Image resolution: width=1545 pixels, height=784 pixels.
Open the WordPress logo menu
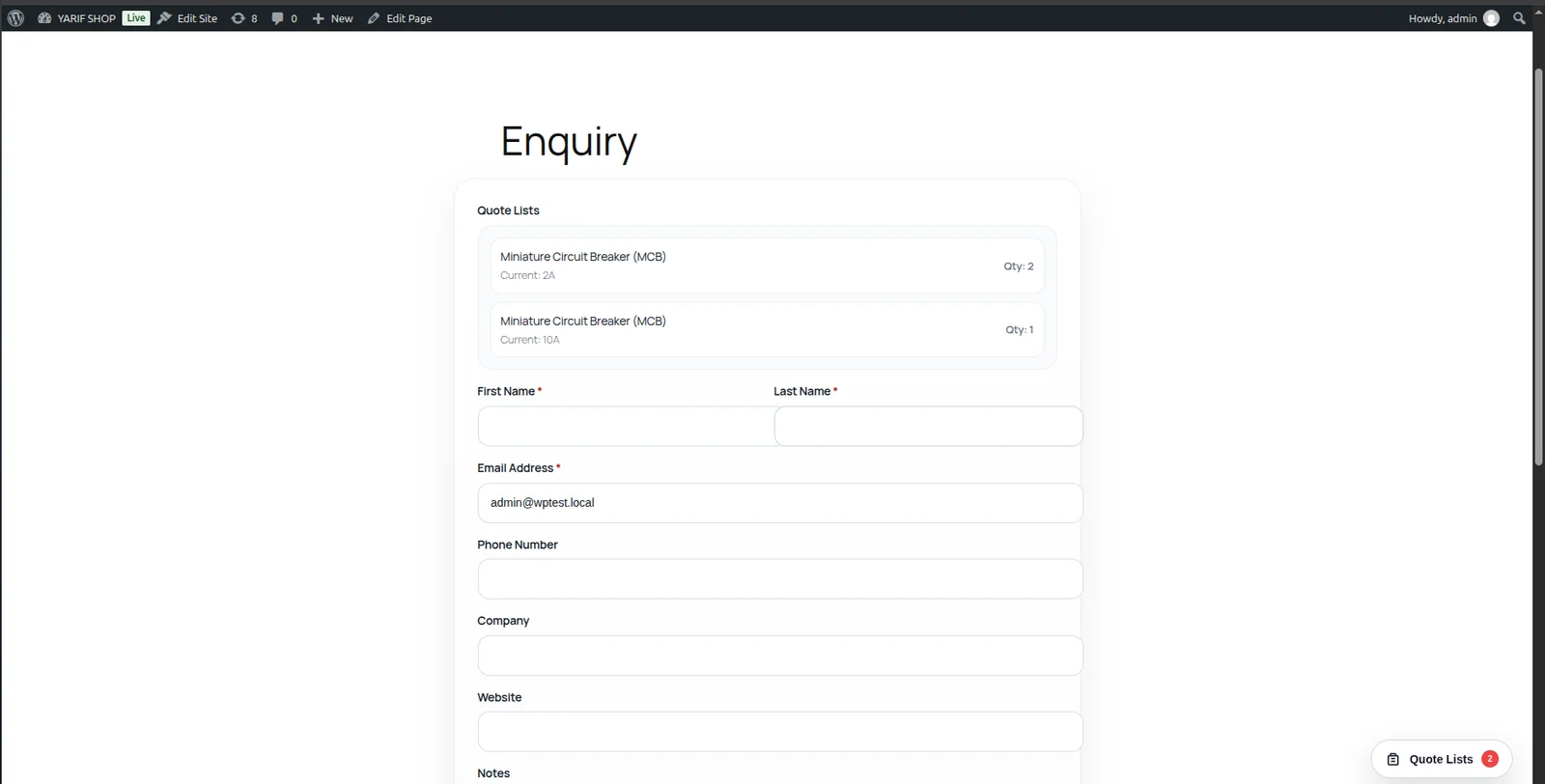point(15,18)
